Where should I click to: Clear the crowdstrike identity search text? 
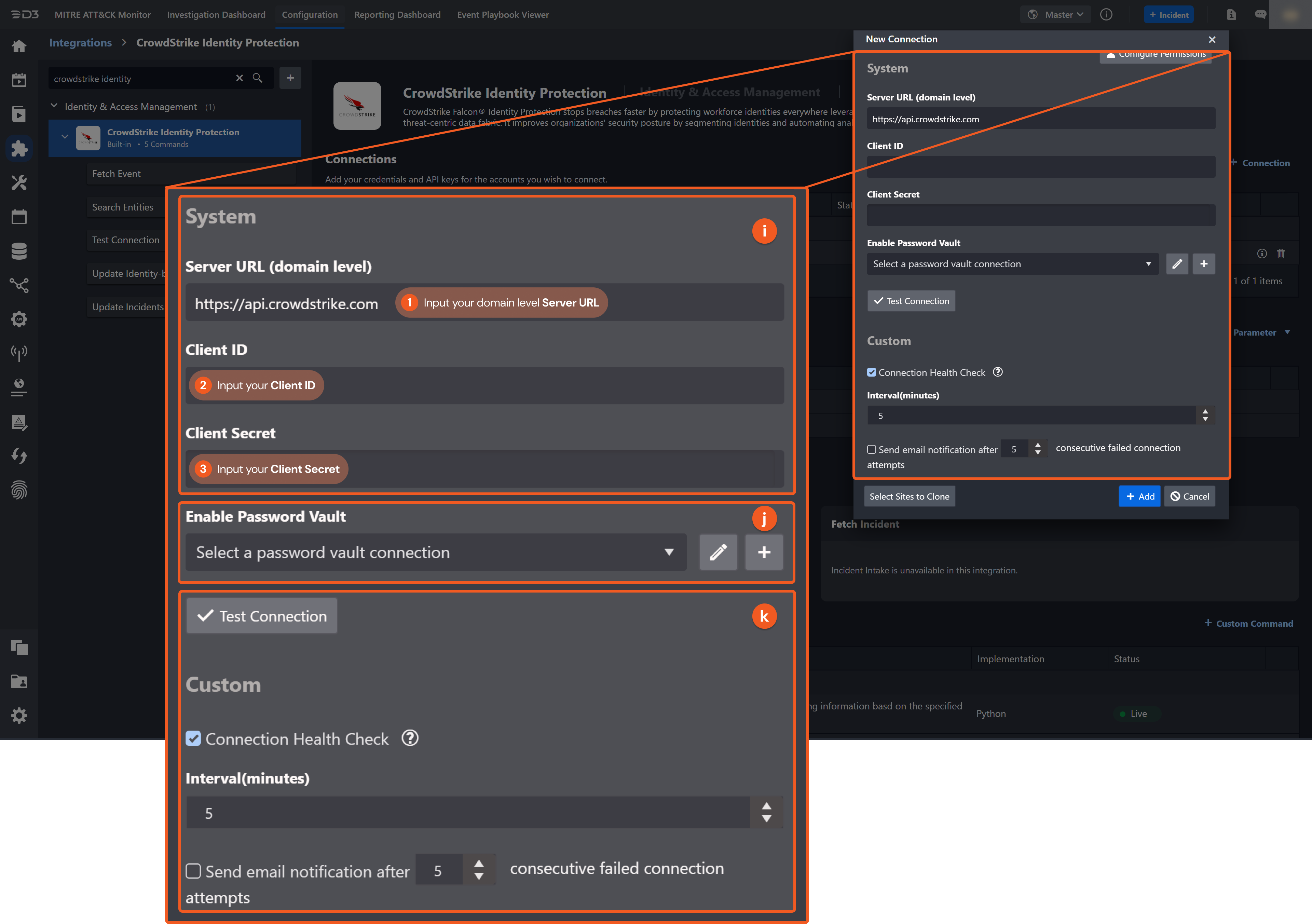click(x=240, y=78)
